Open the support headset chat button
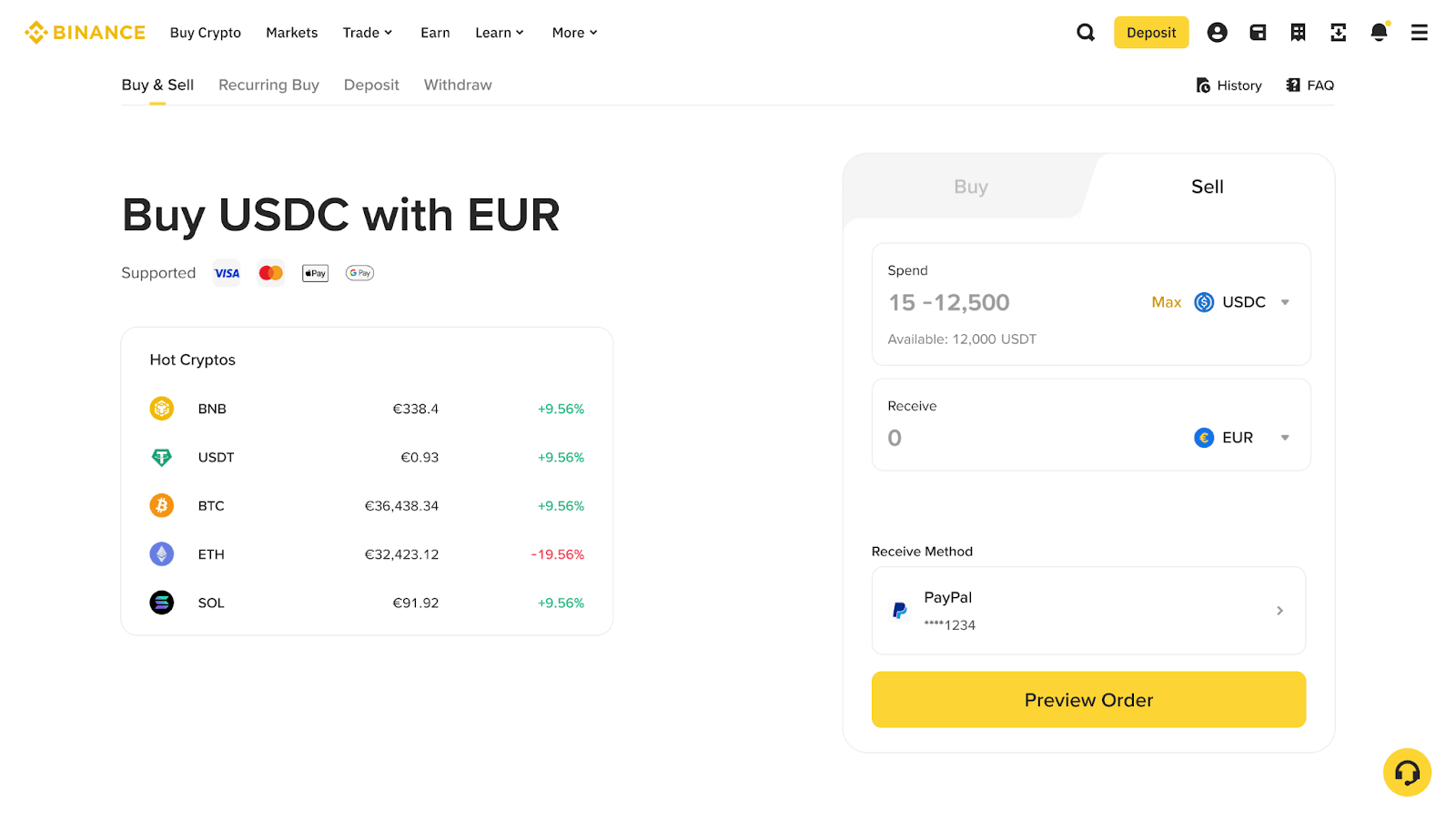 1407,773
